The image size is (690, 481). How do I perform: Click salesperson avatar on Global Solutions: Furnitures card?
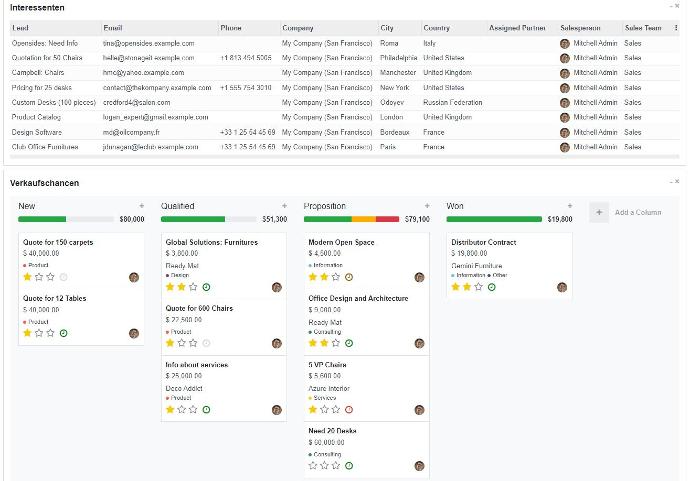pos(277,287)
